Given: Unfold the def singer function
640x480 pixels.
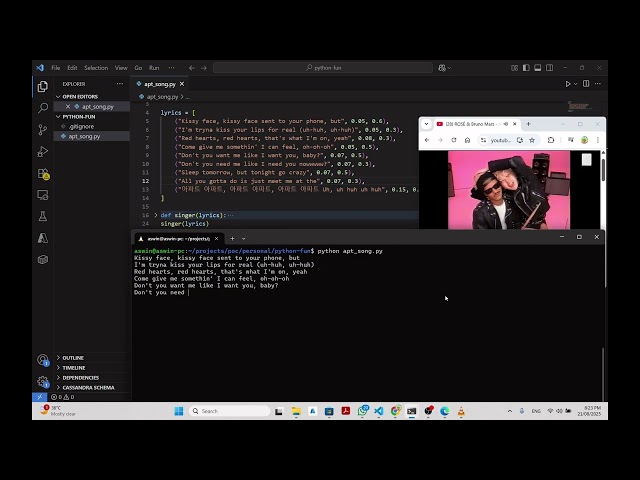Looking at the screenshot, I should point(156,215).
